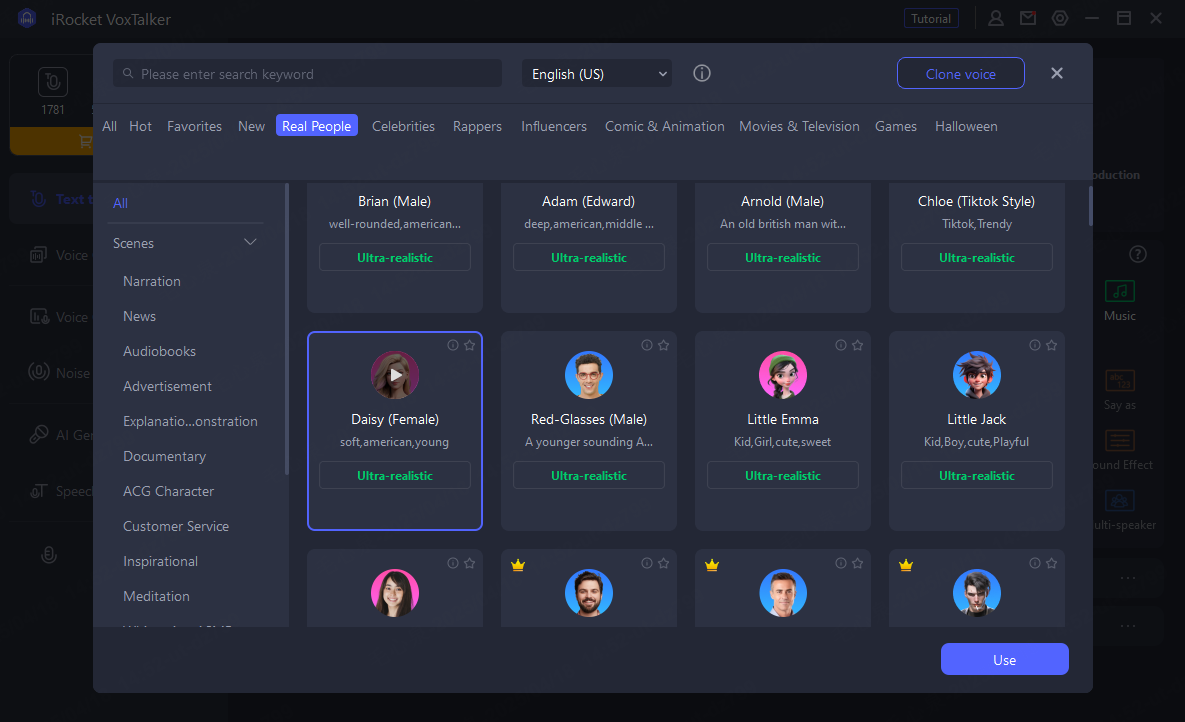
Task: Click Ultra-realistic tag on Brian (Male) card
Action: [394, 257]
